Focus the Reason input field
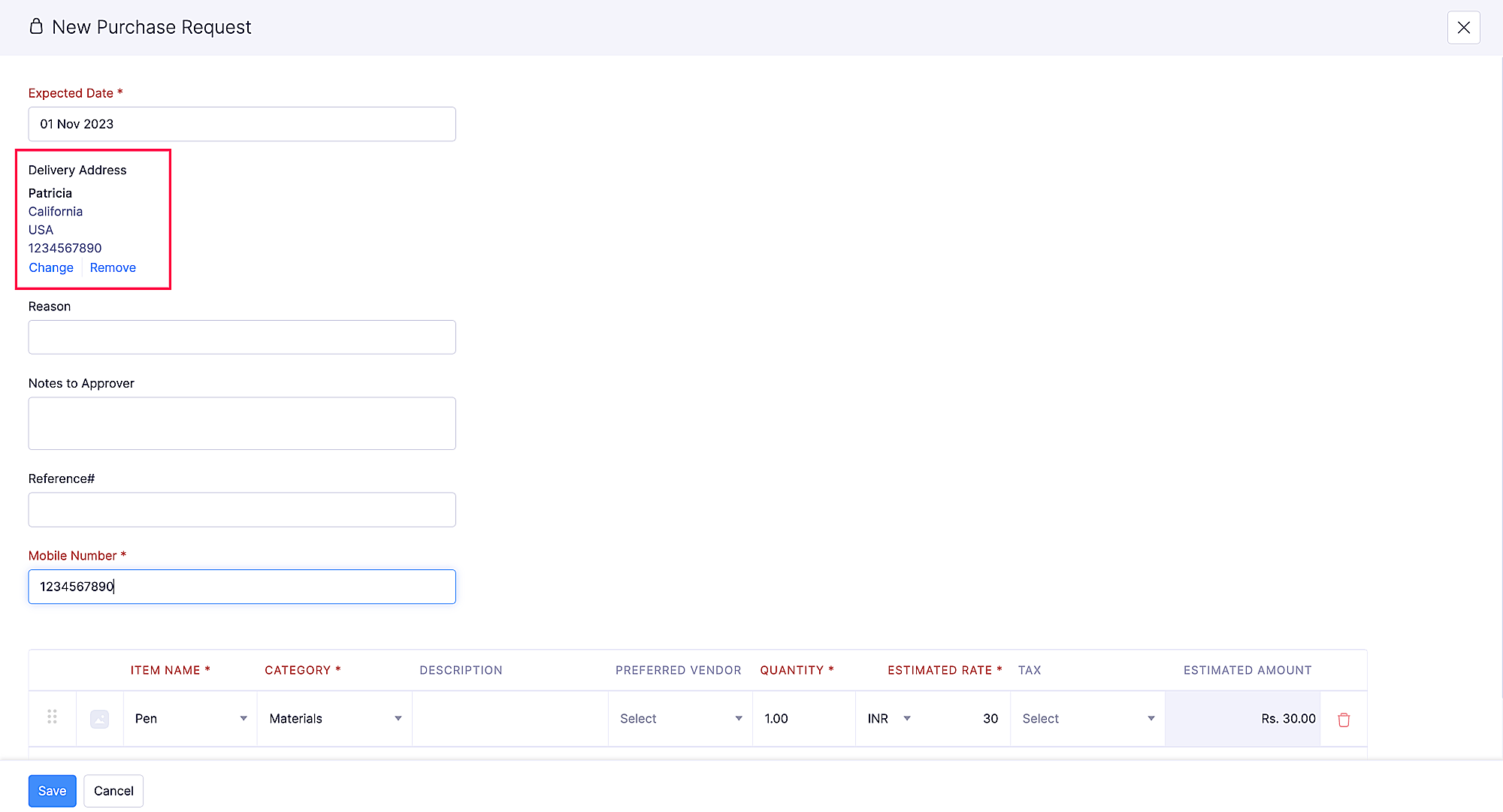Screen dimensions: 1503x812 (242, 337)
